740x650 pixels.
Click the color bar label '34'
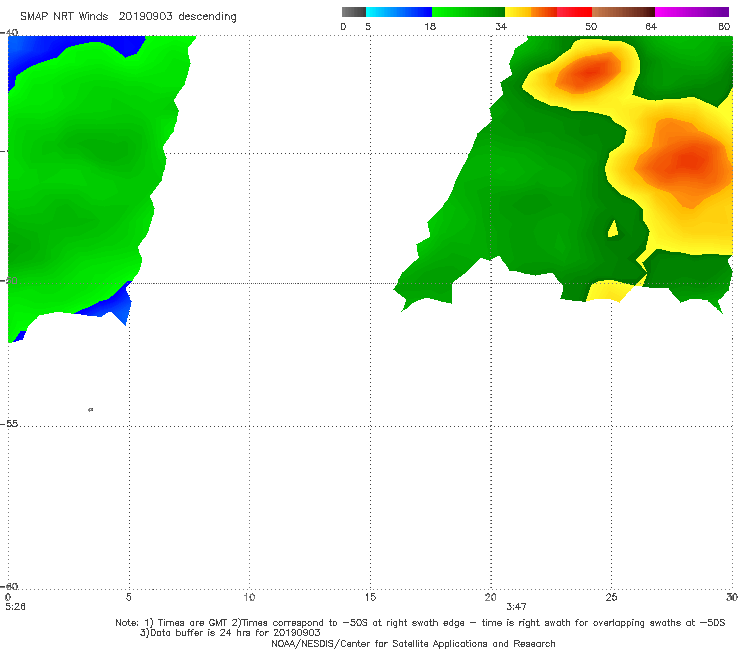tap(501, 27)
